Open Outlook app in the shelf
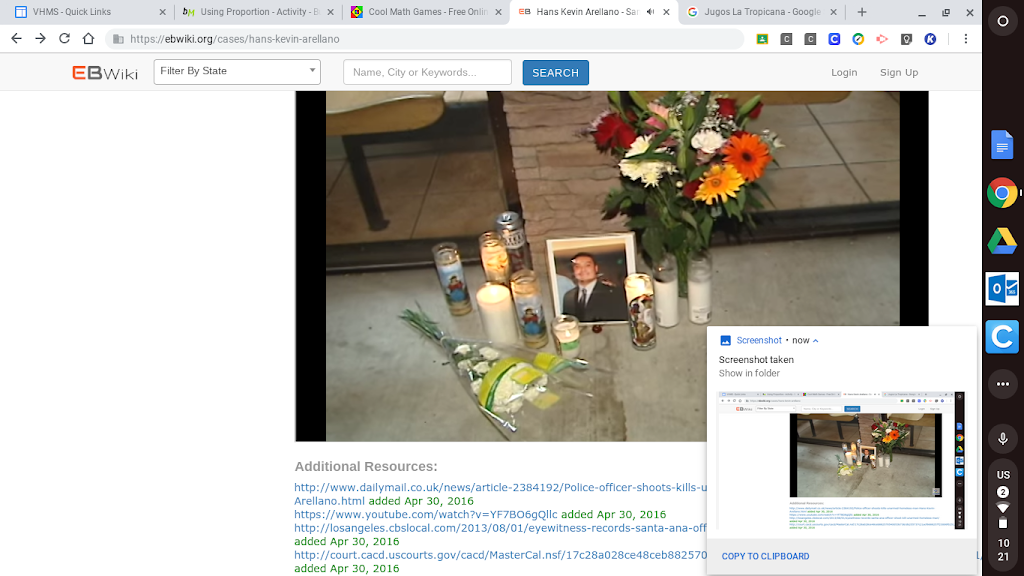This screenshot has height=576, width=1024. point(1002,289)
